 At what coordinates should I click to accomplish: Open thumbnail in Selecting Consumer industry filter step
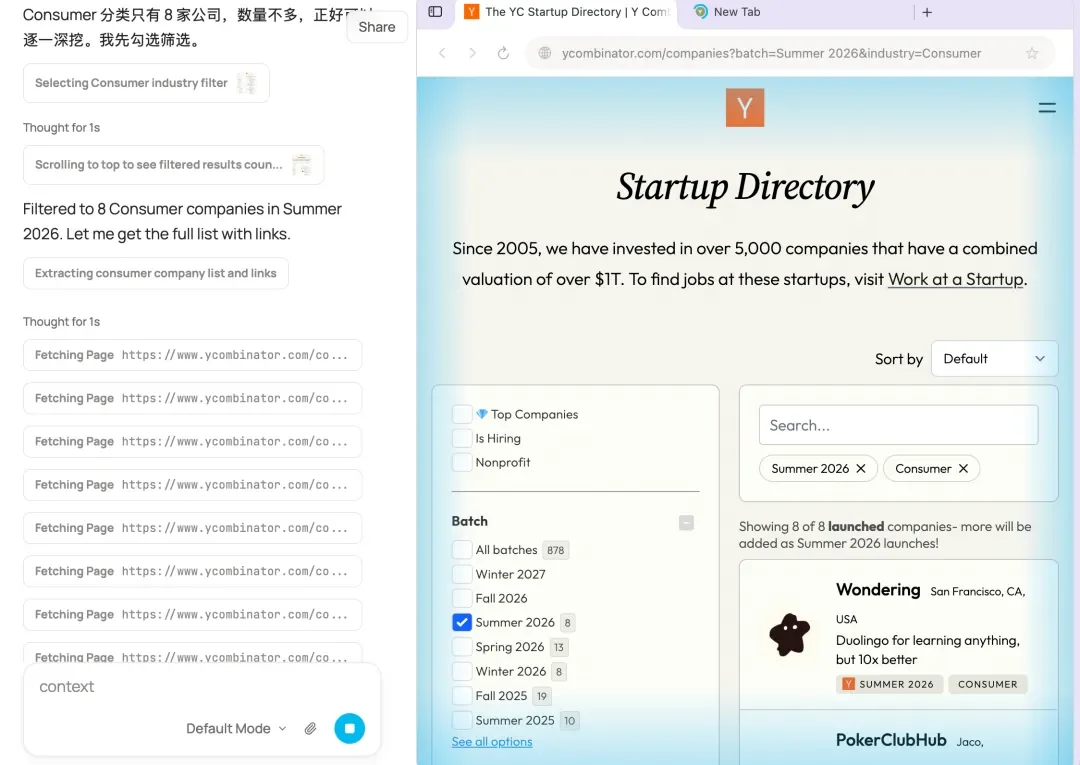246,83
